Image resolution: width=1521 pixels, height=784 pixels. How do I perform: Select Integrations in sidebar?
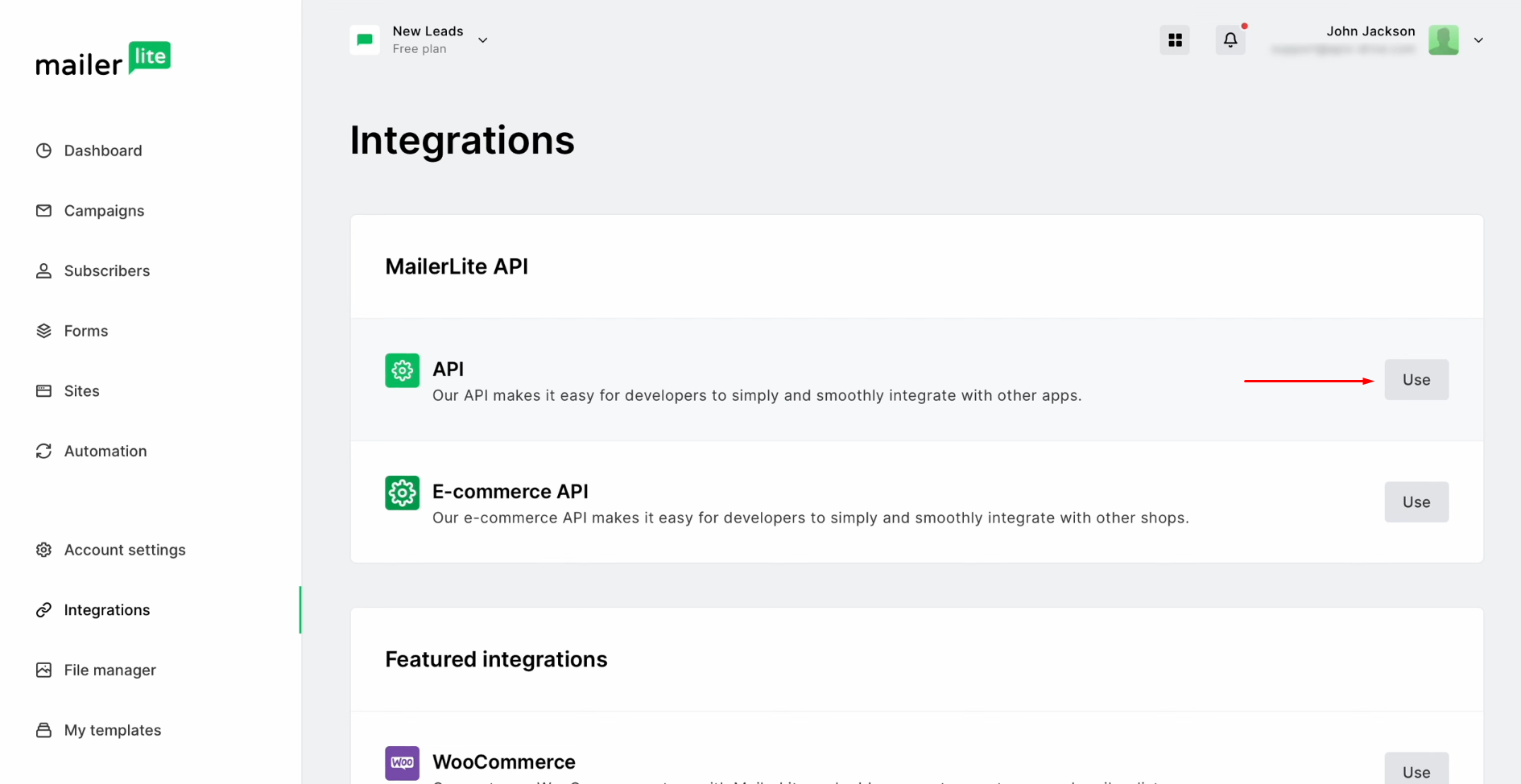click(107, 610)
